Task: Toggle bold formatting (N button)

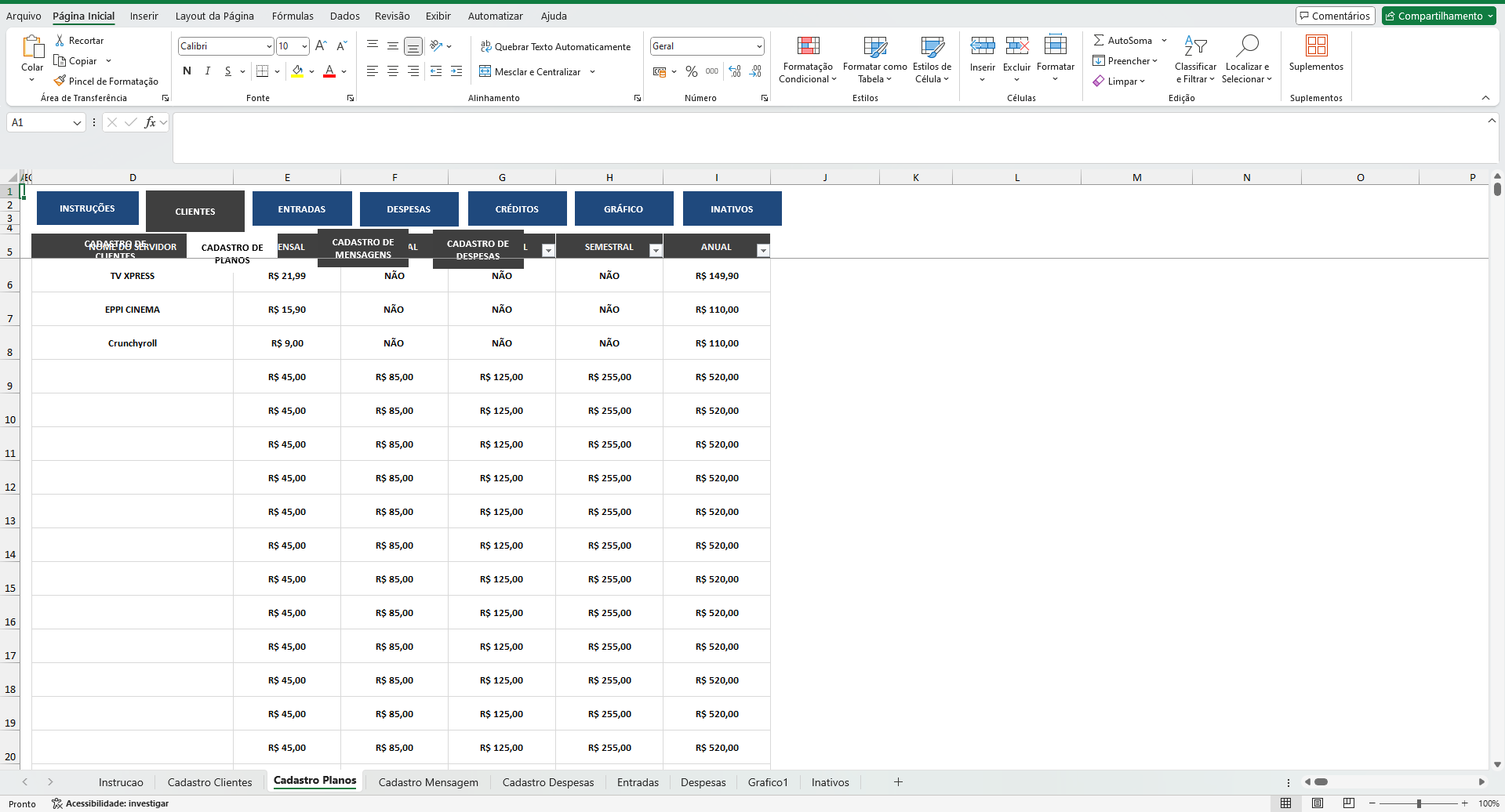Action: [187, 71]
